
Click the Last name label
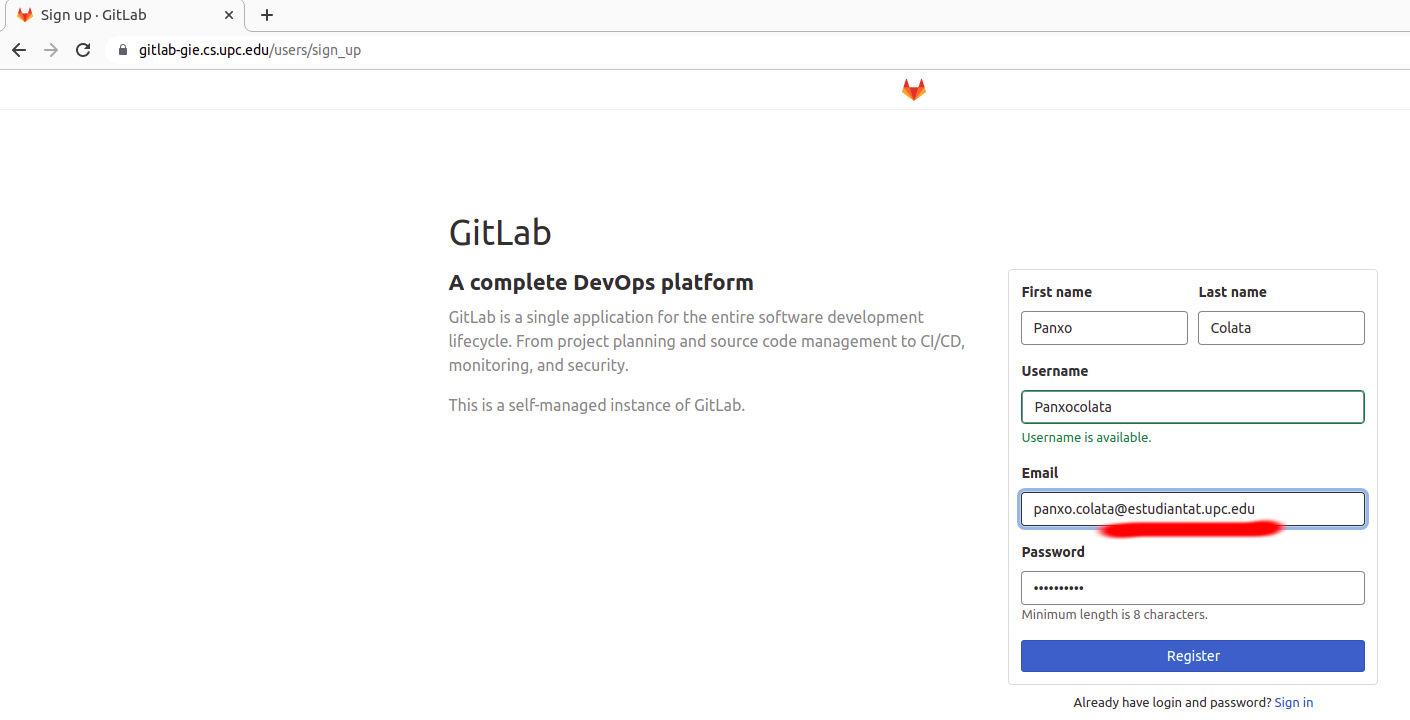(1232, 292)
